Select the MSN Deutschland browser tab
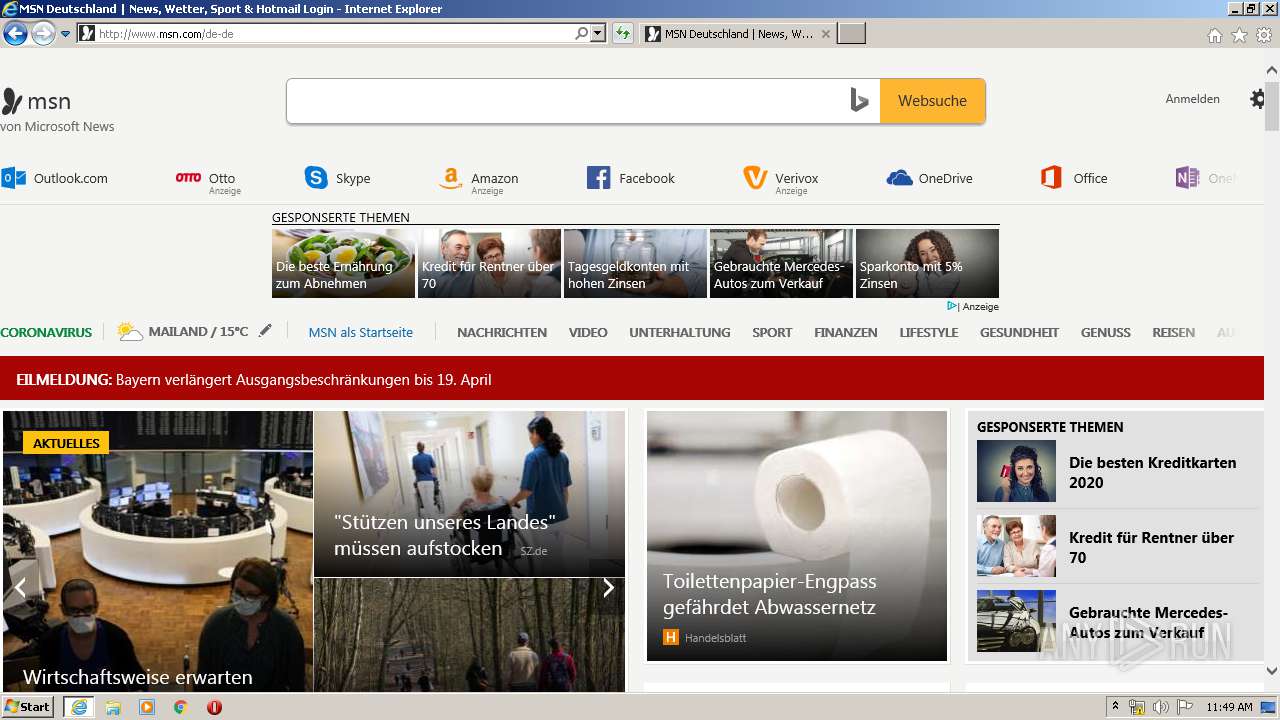Screen dimensions: 1280x720 [737, 34]
